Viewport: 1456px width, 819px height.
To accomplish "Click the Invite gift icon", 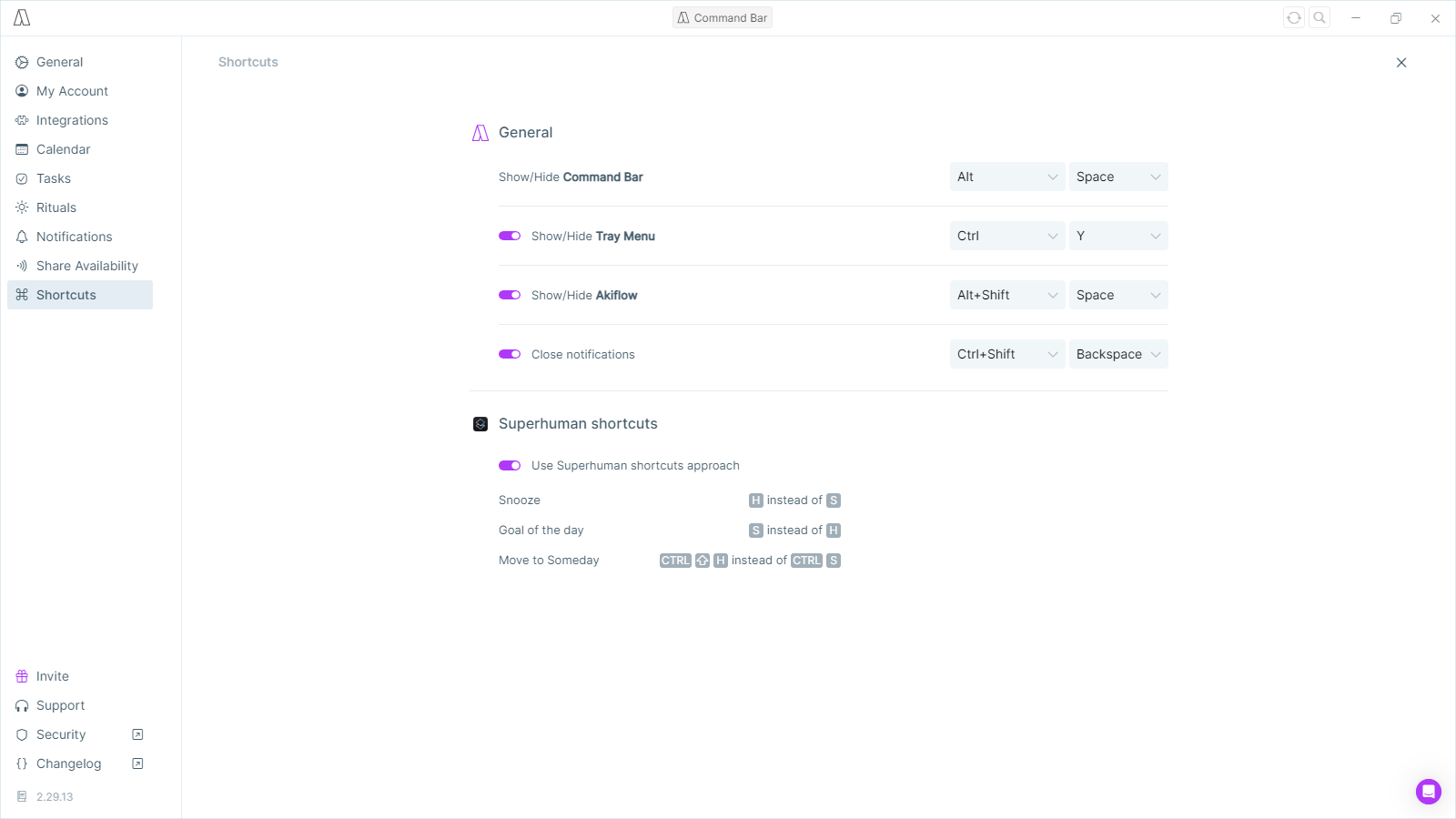I will click(22, 676).
